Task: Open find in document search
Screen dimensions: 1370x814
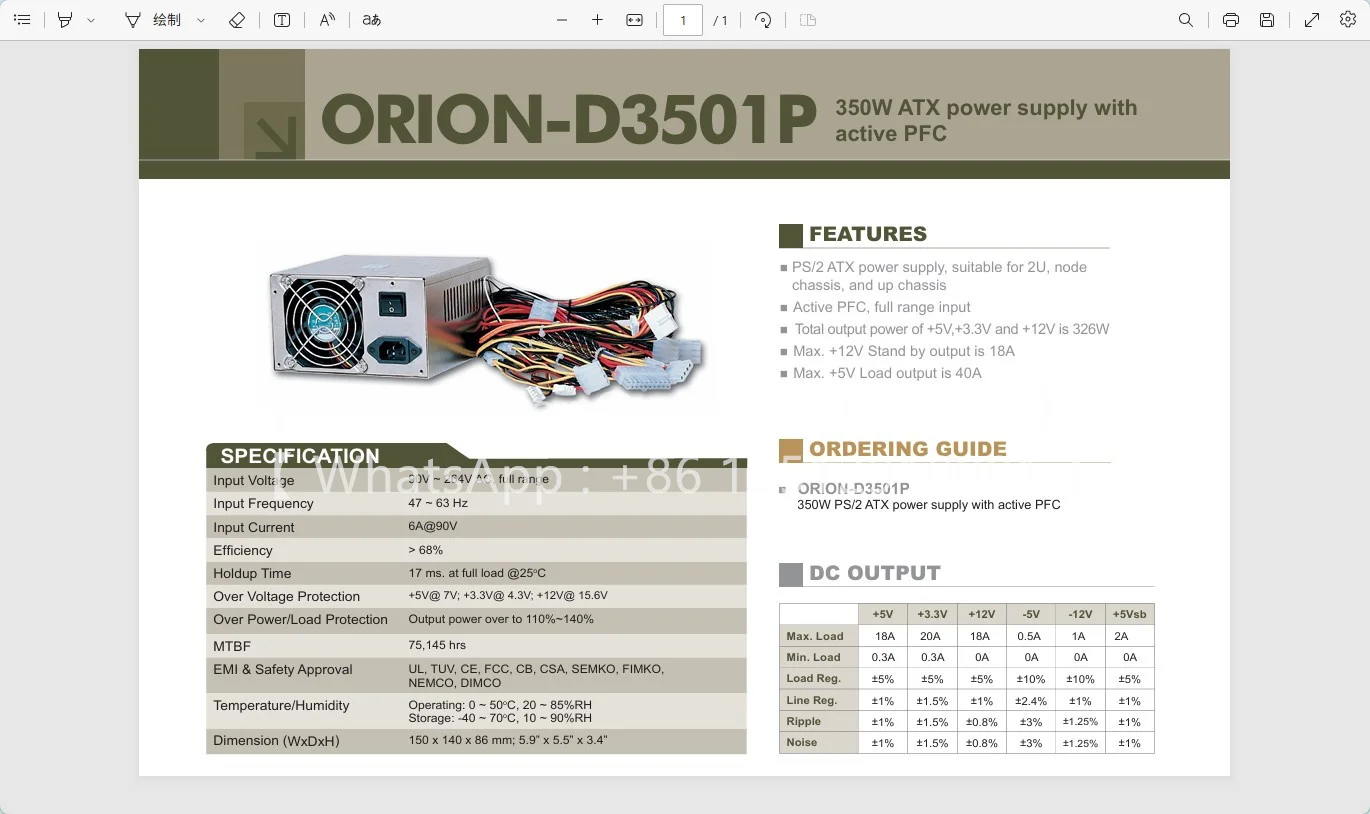Action: click(x=1186, y=20)
